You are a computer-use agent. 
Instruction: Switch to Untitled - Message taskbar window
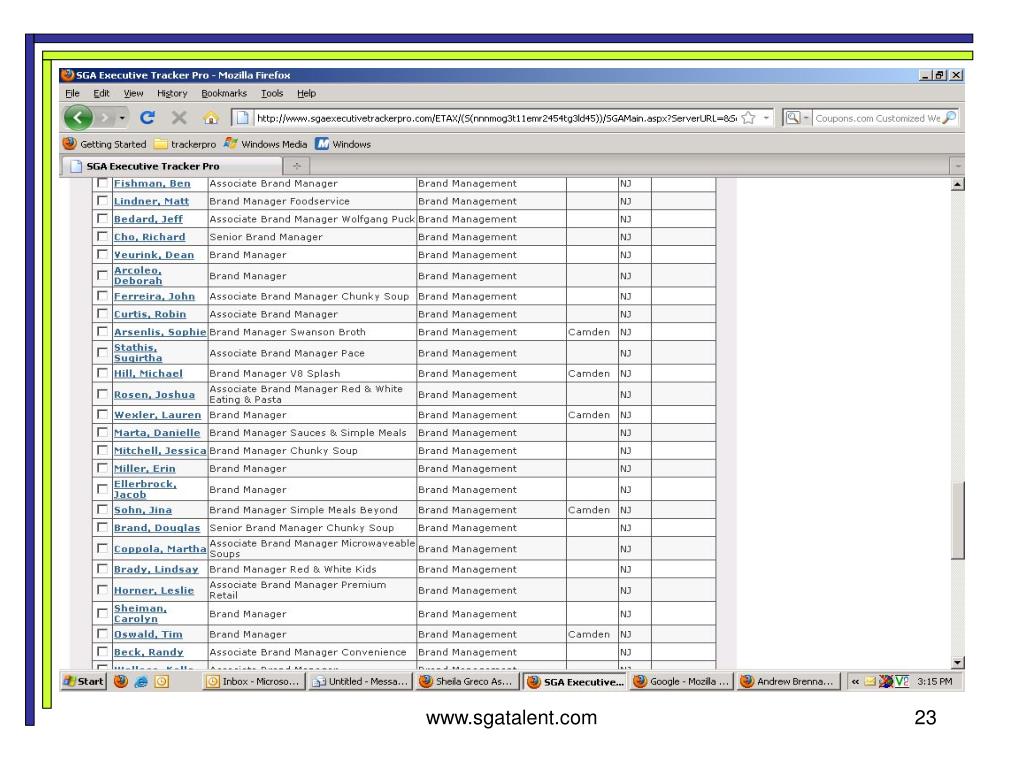coord(360,681)
